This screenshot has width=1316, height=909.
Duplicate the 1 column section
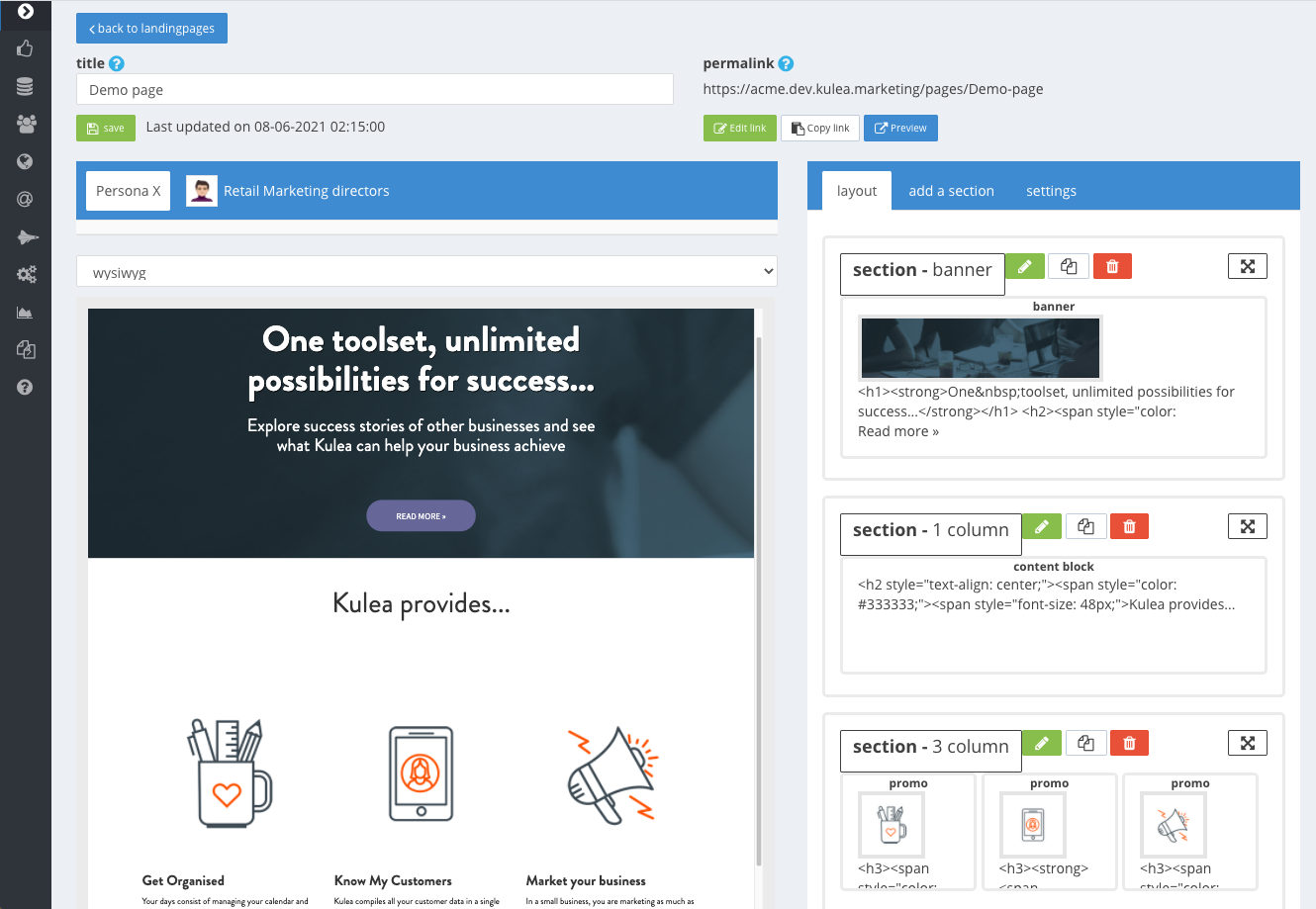point(1085,526)
